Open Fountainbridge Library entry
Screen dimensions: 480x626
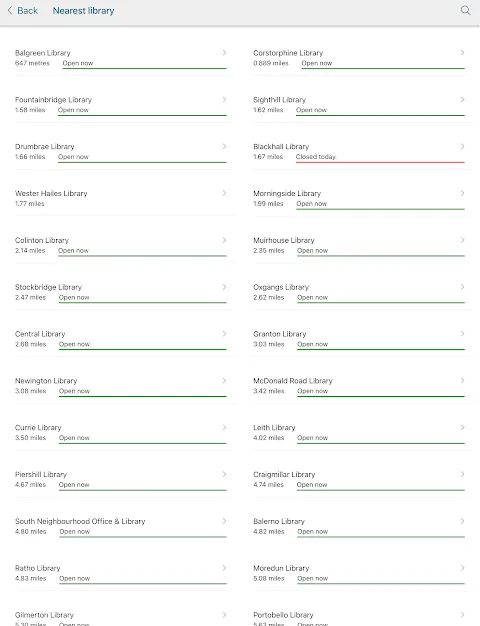[121, 105]
